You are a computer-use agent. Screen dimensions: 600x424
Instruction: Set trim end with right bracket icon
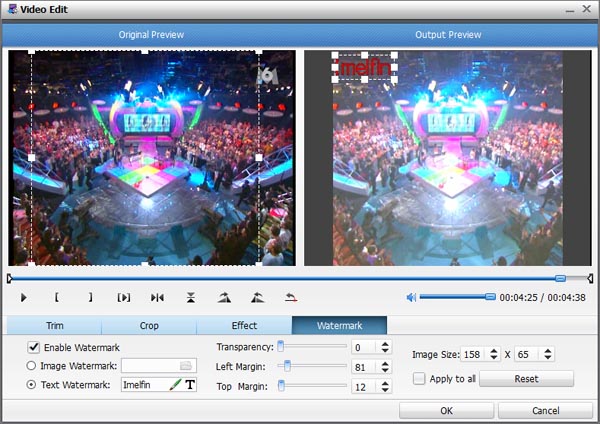[x=90, y=297]
